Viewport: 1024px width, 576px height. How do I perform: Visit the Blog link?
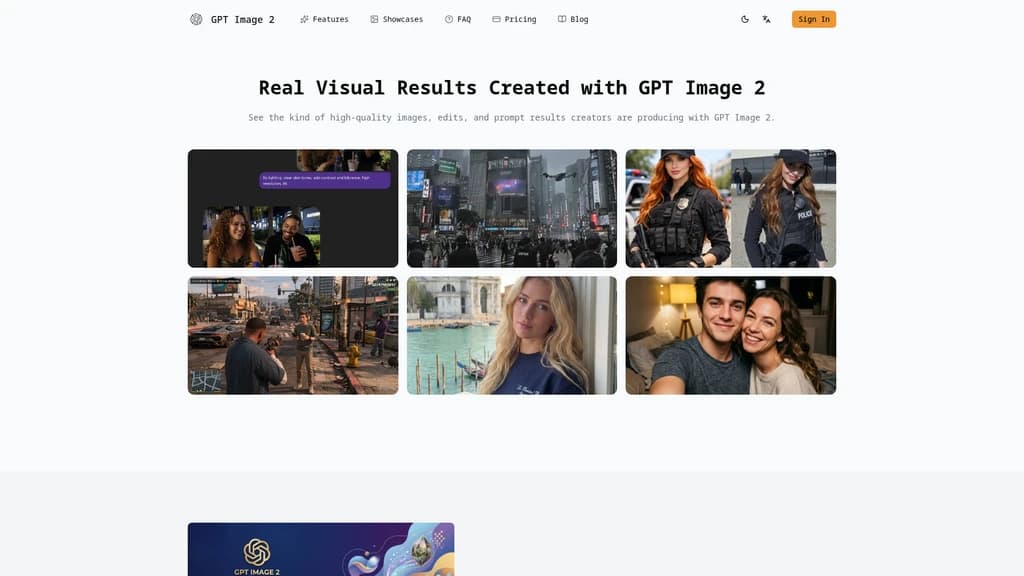pos(573,20)
